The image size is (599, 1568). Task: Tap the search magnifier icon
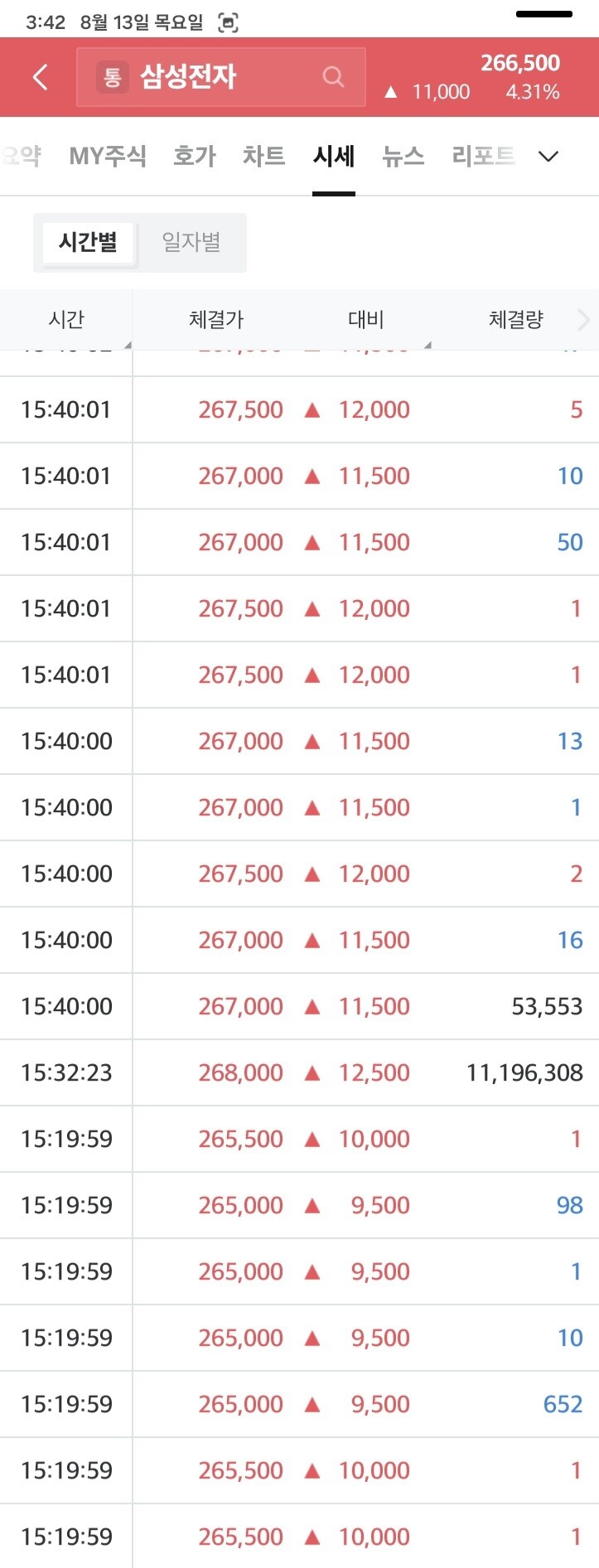(333, 77)
